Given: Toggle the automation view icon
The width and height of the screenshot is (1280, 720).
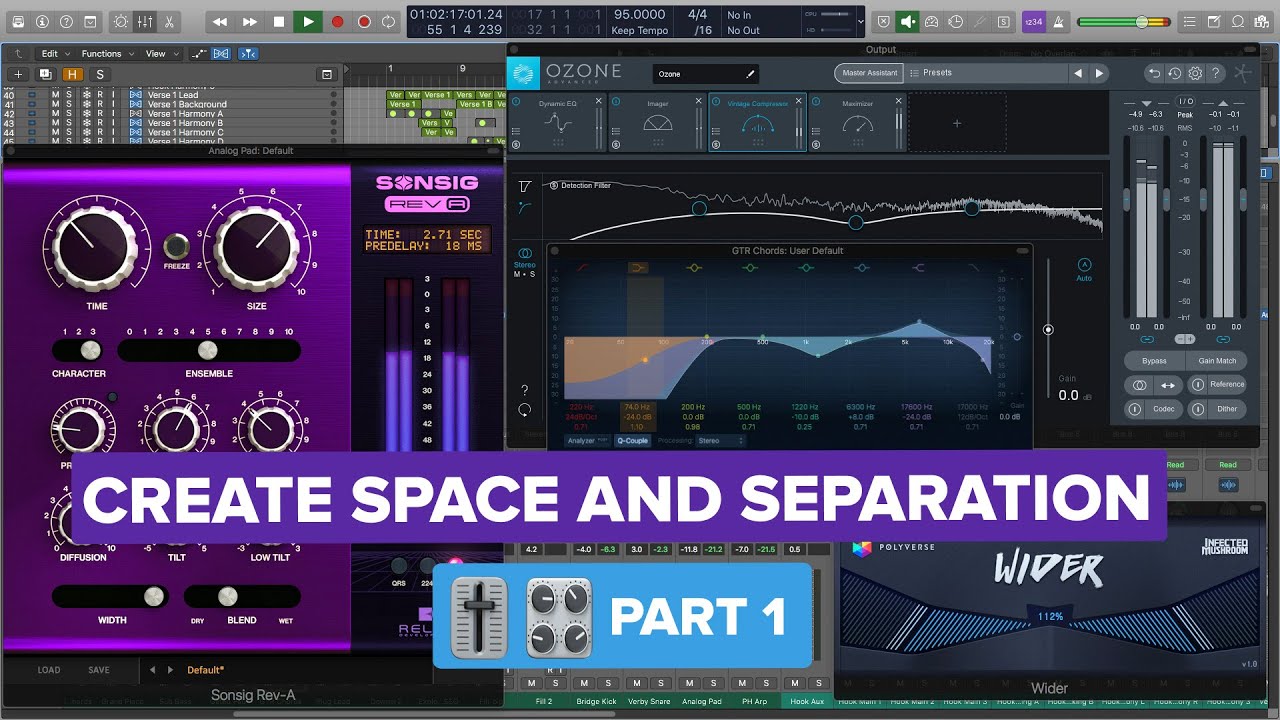Looking at the screenshot, I should 199,54.
